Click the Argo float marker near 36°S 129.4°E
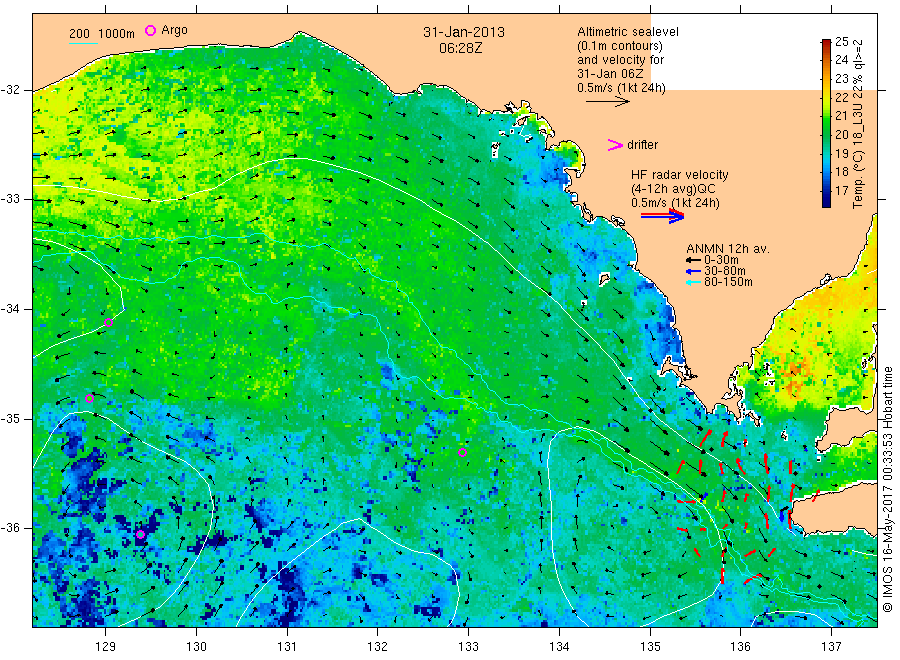Screen dimensions: 900x660 click(x=141, y=534)
